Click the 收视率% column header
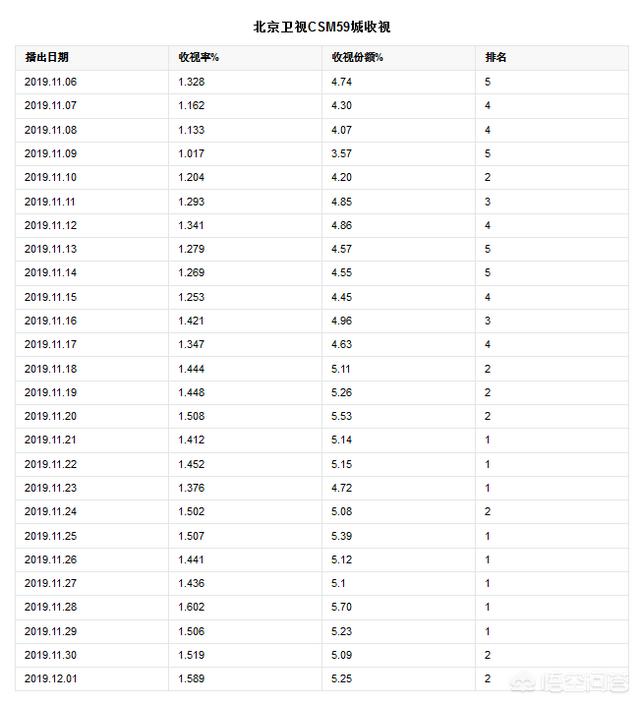 199,57
